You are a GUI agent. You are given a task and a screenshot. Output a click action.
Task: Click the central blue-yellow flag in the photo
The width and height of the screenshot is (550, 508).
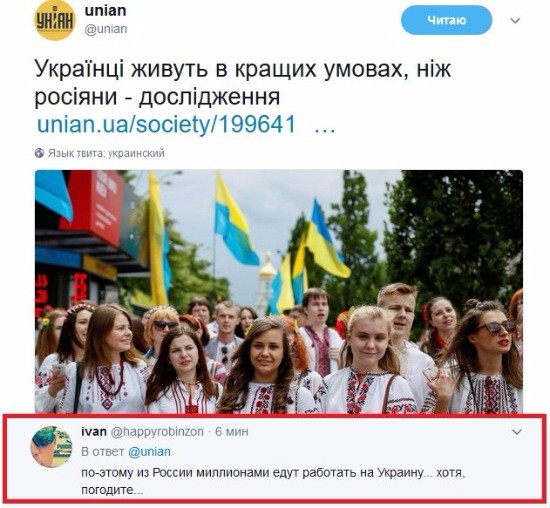click(235, 221)
